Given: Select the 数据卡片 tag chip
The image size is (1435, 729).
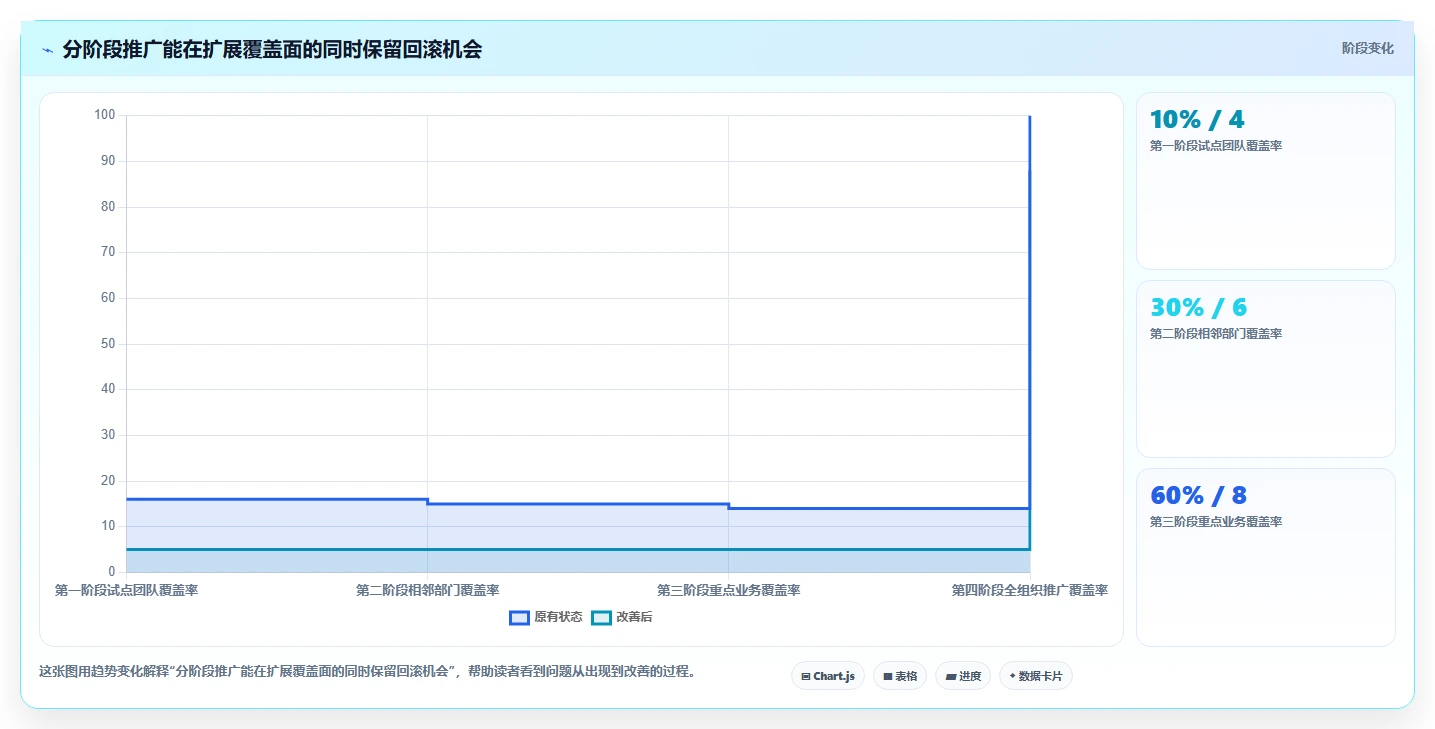Looking at the screenshot, I should [1036, 676].
